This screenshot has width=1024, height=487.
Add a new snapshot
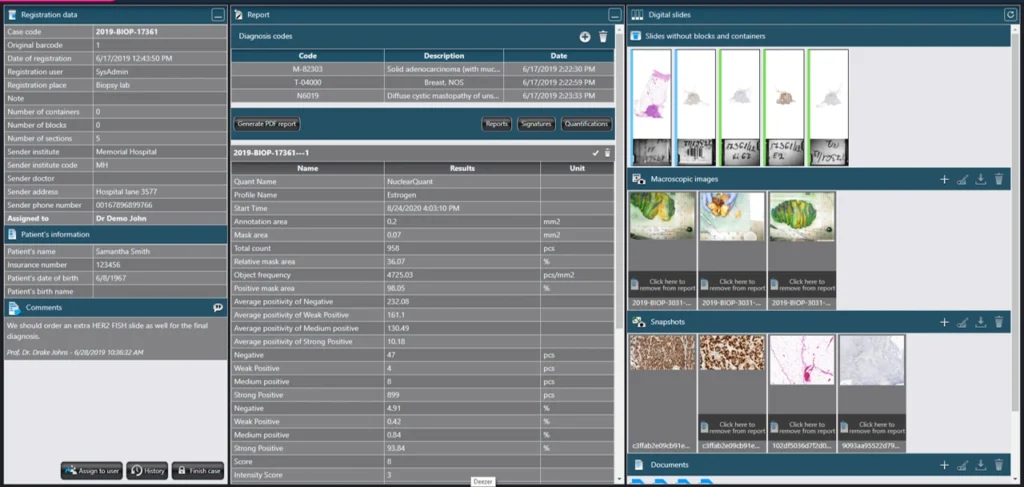tap(944, 322)
